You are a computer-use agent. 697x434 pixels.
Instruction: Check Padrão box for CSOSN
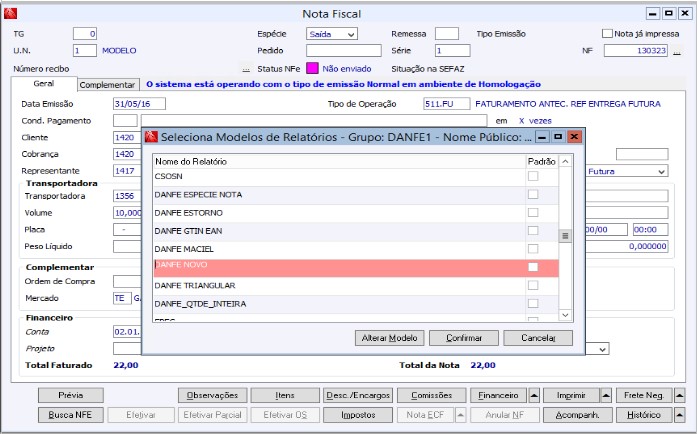point(533,177)
